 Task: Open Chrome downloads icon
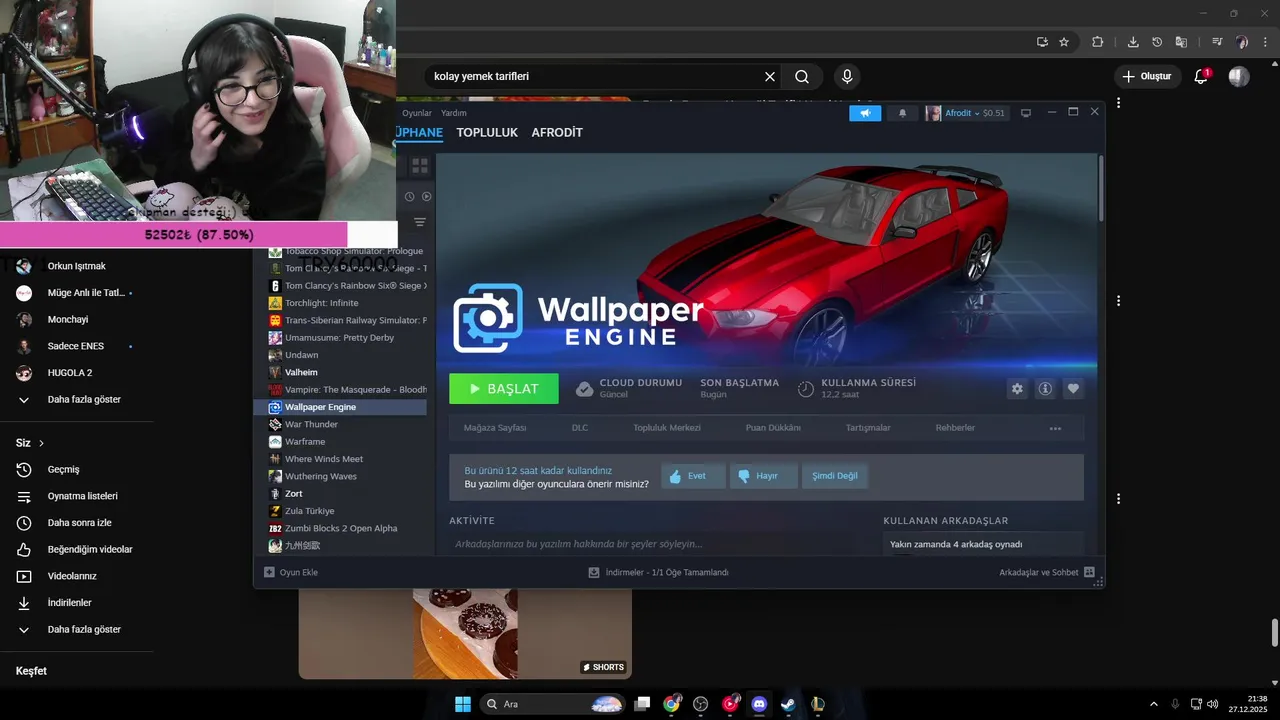point(1133,42)
